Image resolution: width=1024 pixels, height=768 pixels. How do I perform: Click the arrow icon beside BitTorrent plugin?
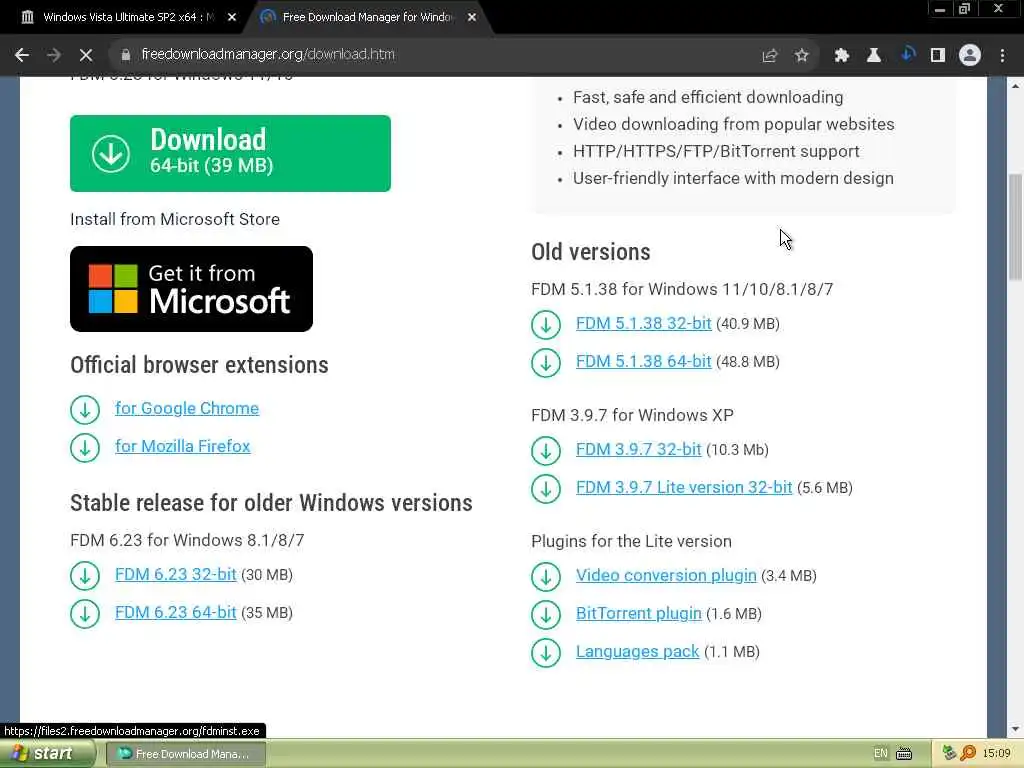(546, 615)
